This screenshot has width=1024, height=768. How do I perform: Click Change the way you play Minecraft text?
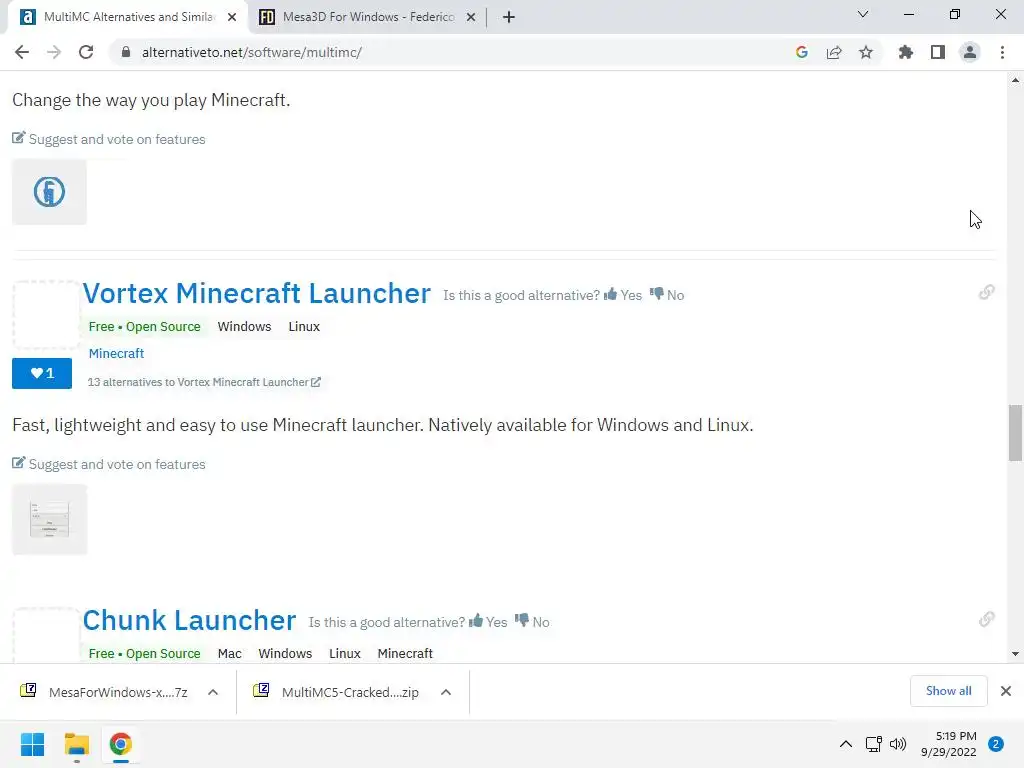coord(151,100)
